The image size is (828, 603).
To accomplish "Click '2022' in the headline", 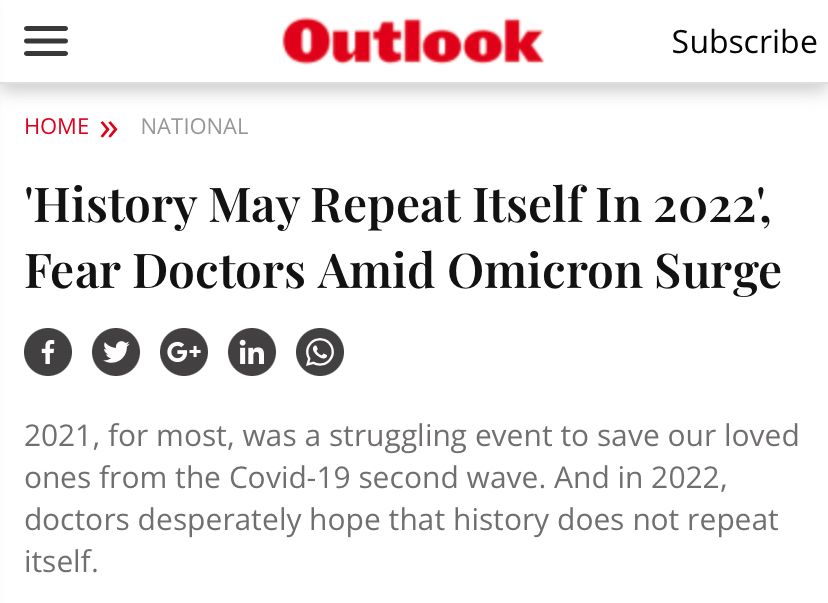I will pos(704,206).
